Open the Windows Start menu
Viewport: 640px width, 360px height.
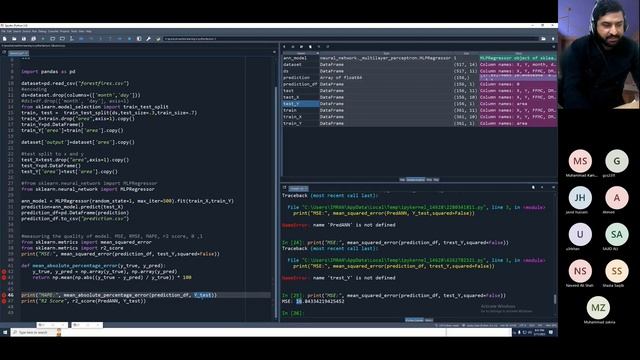pyautogui.click(x=5, y=333)
